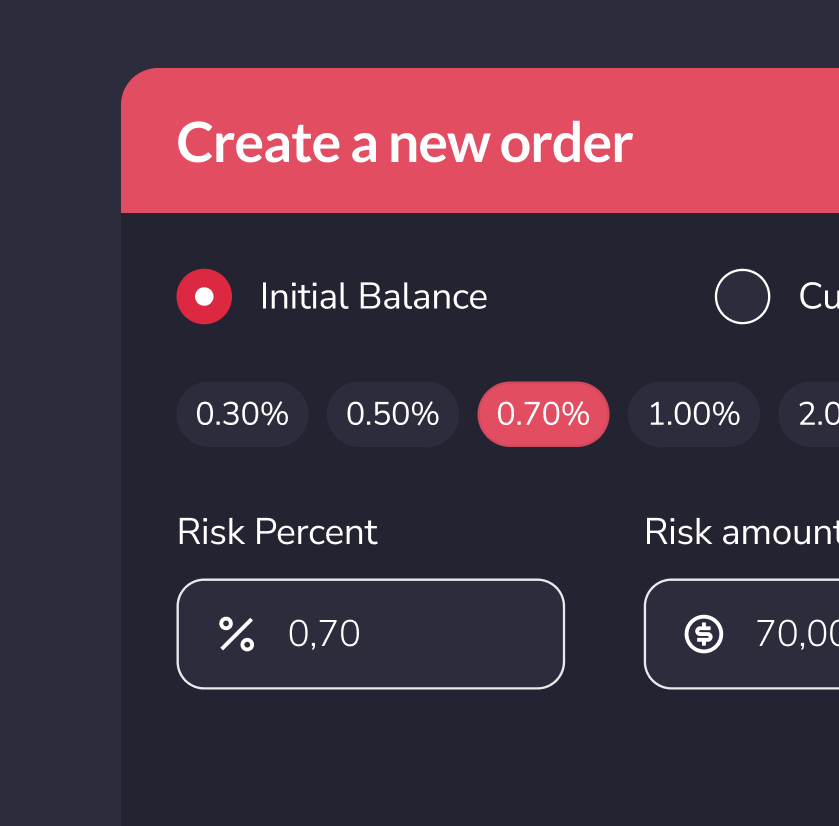
Task: Select the Initial Balance radio button
Action: click(x=204, y=297)
